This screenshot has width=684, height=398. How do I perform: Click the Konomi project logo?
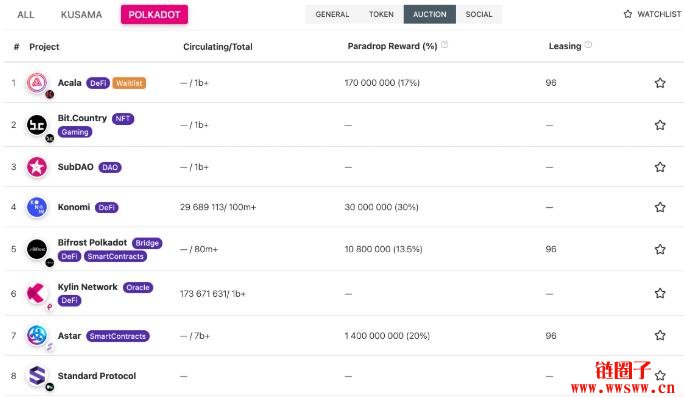tap(37, 207)
